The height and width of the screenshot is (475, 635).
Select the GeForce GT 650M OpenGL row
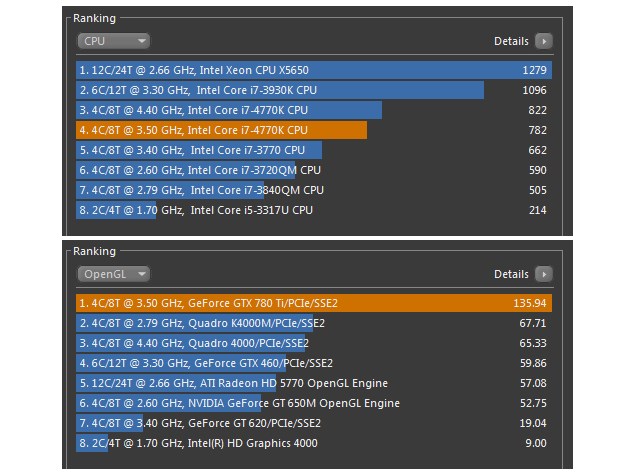pyautogui.click(x=314, y=403)
